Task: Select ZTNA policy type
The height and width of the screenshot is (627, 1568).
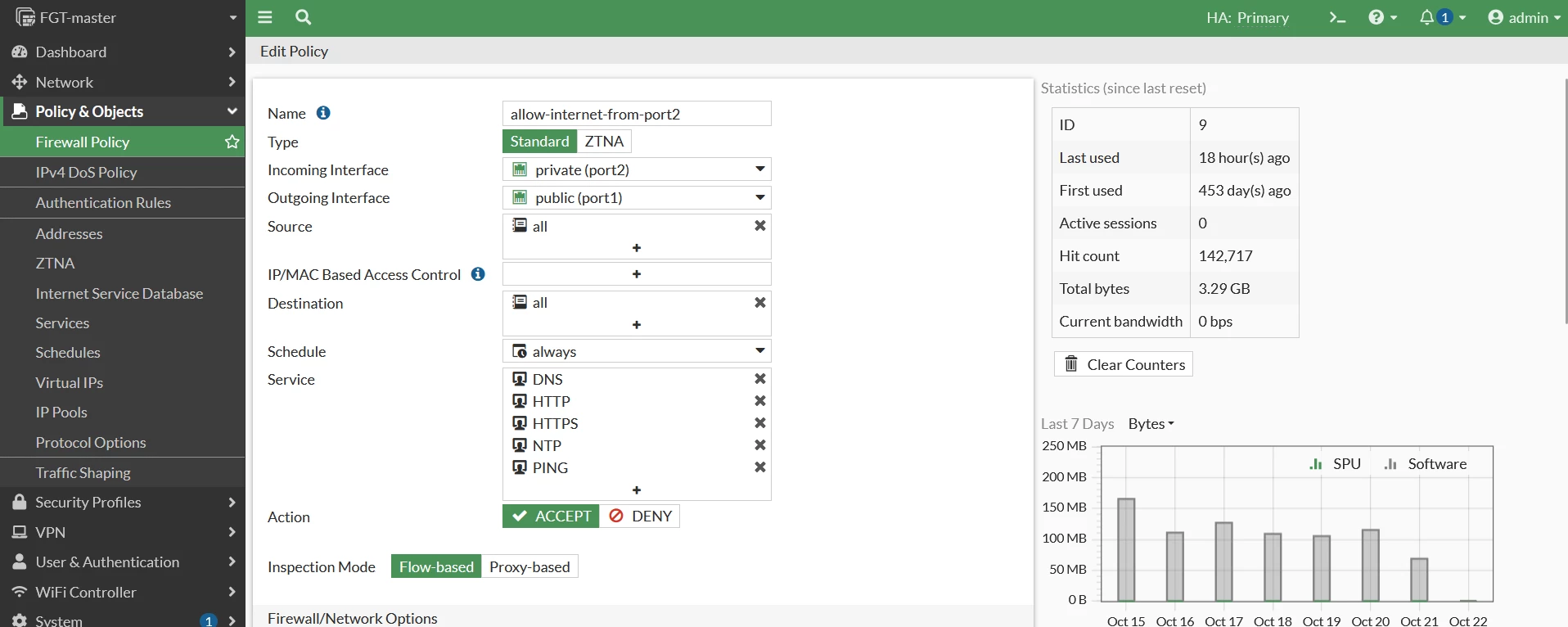Action: tap(604, 142)
